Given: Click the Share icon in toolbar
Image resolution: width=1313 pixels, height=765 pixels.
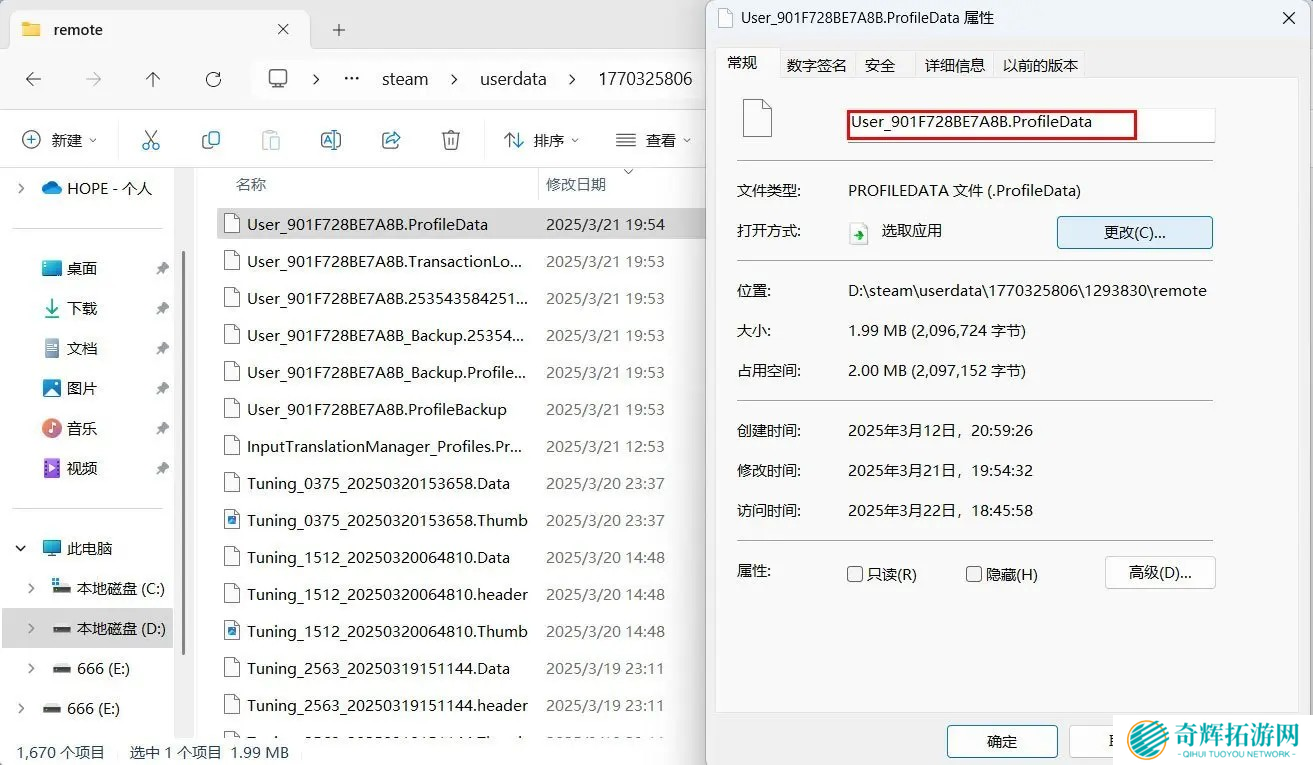Looking at the screenshot, I should click(392, 140).
